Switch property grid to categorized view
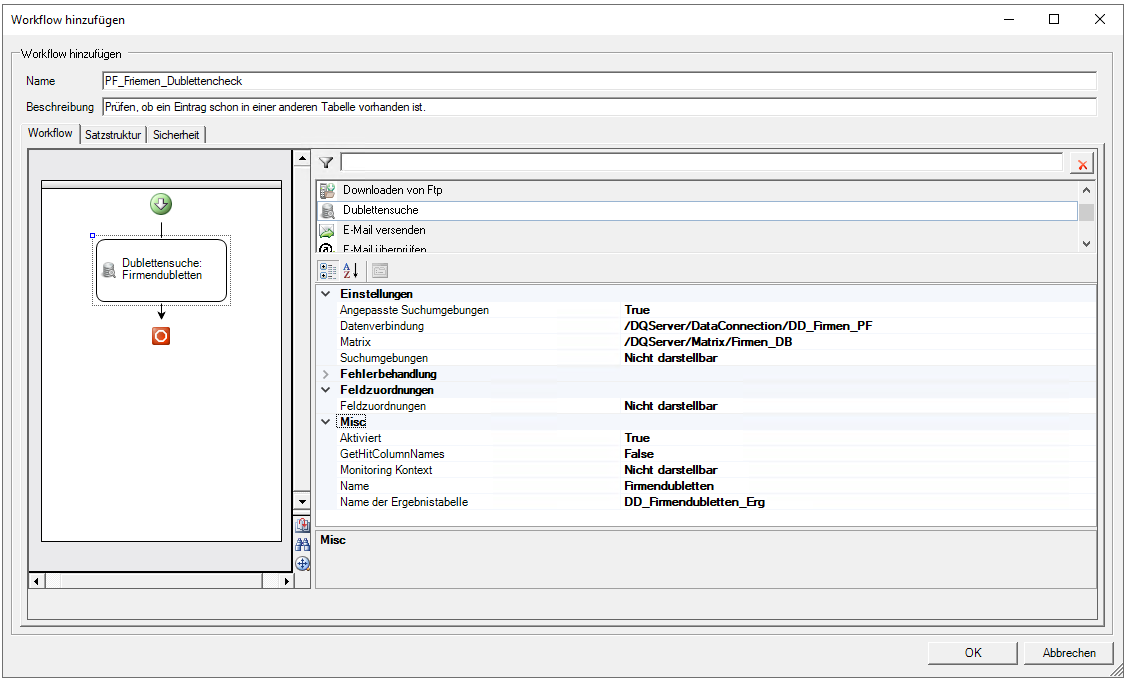Viewport: 1127px width, 683px height. pyautogui.click(x=328, y=271)
